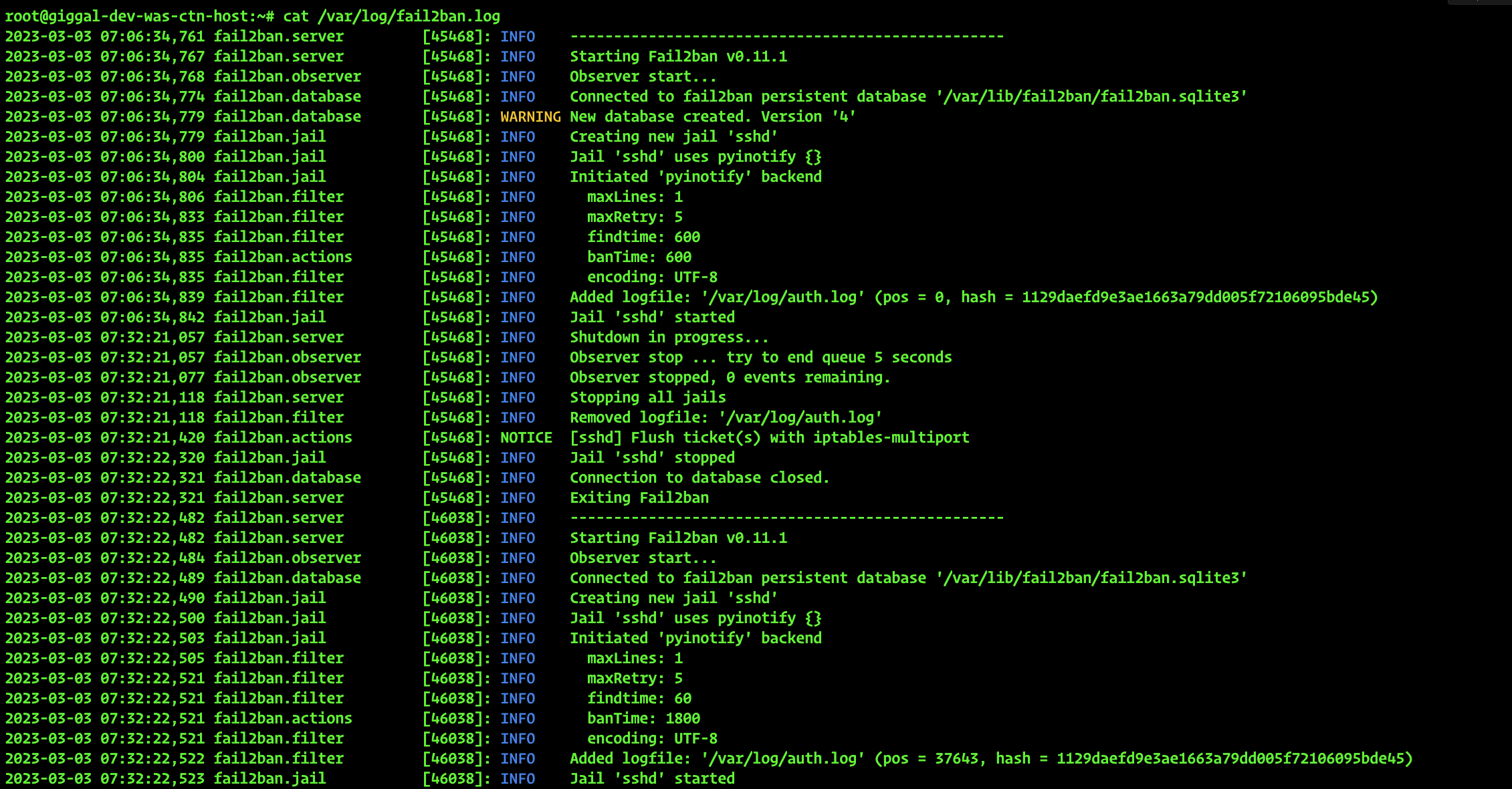
Task: Click the yellow WARNING log level label
Action: [530, 116]
